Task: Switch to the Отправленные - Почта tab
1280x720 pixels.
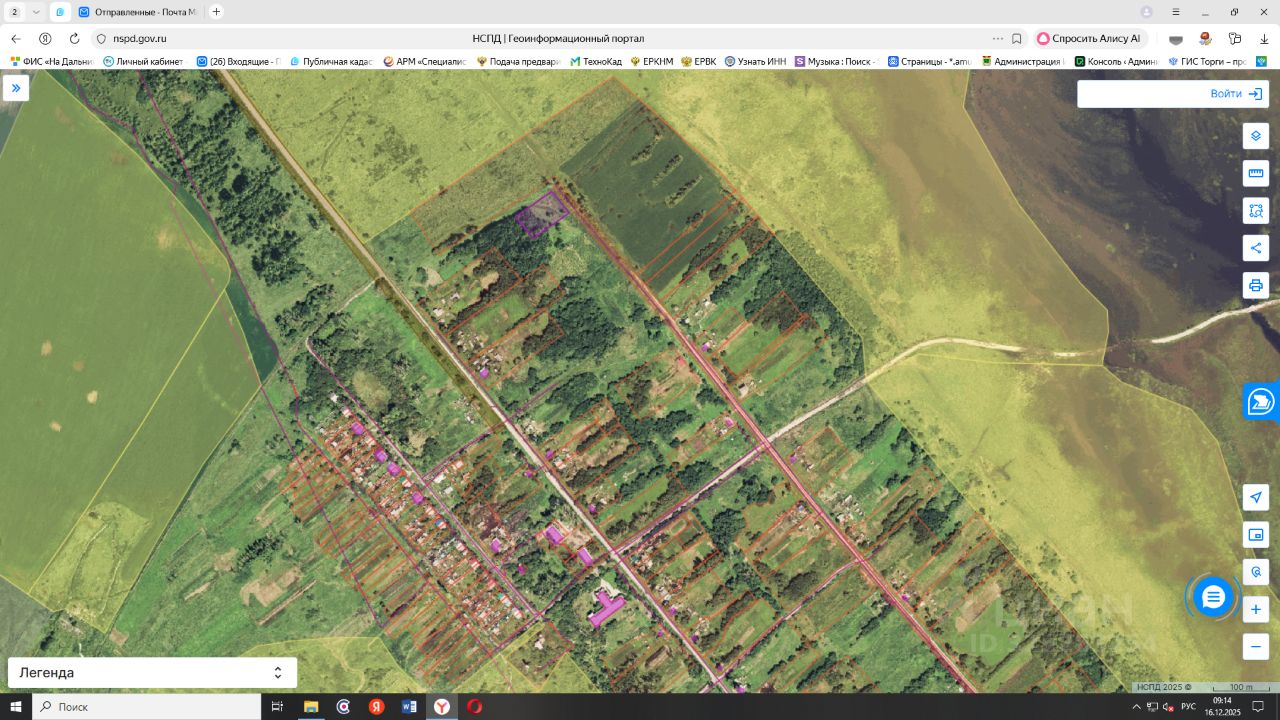Action: tap(138, 12)
